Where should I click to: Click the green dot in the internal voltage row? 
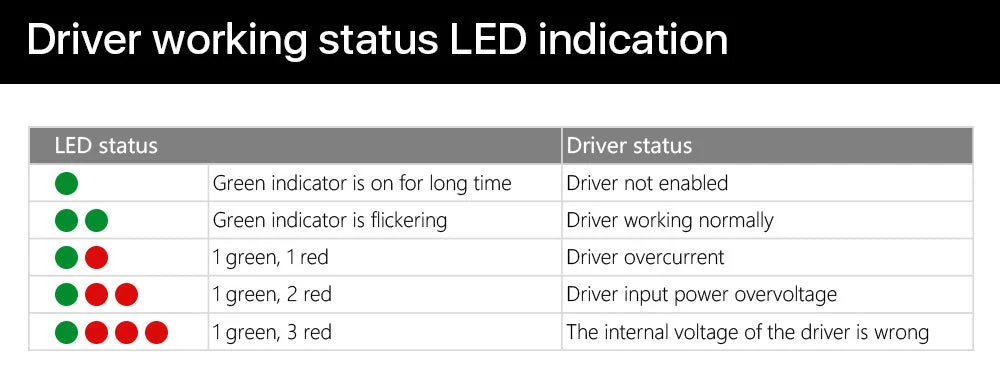tap(66, 332)
